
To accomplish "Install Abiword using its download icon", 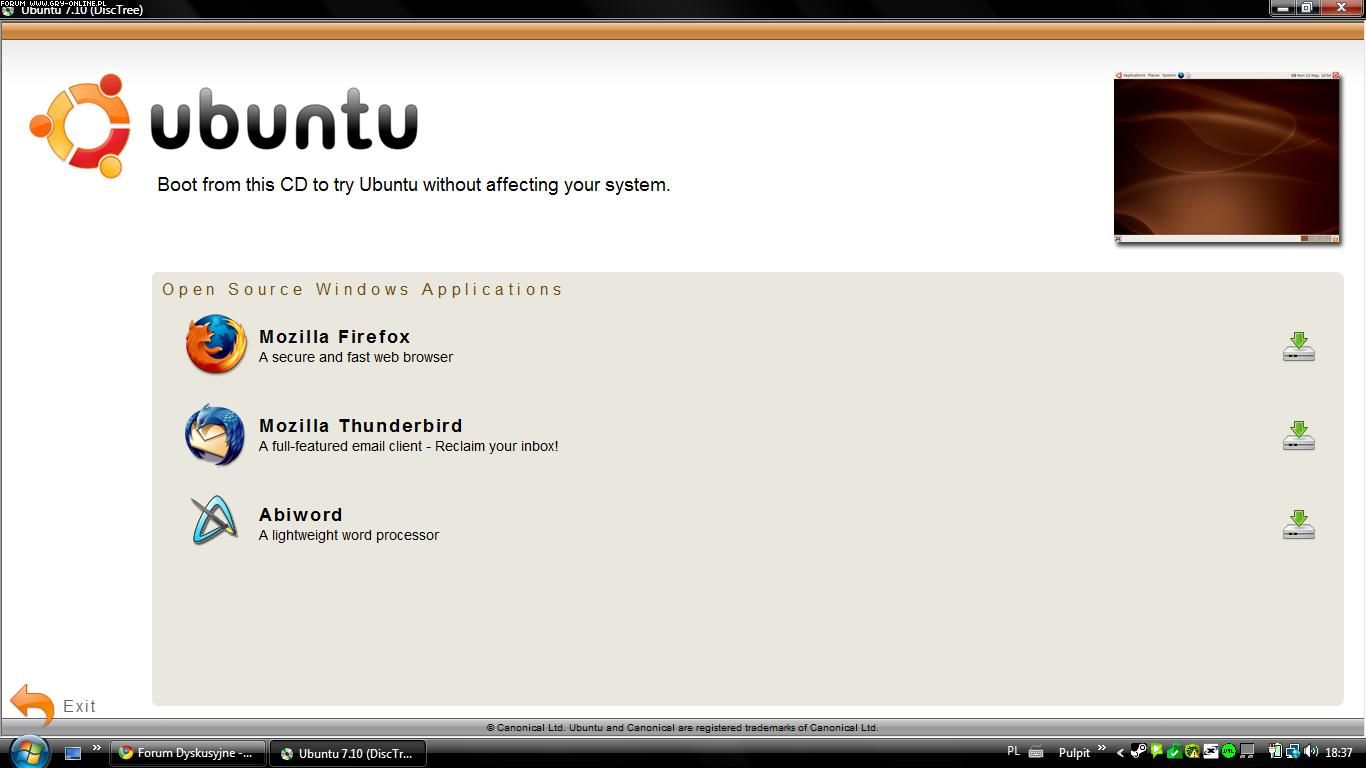I will [1298, 524].
